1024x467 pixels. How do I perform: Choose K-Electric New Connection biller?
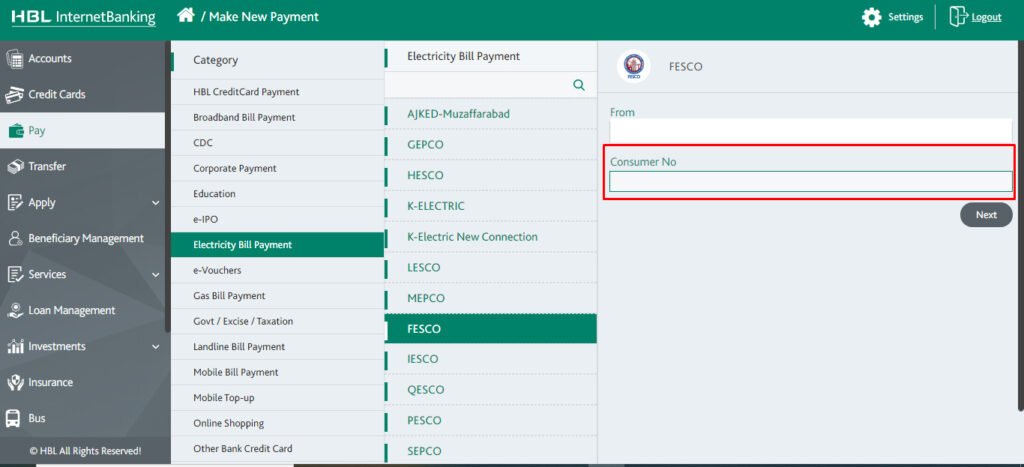pos(490,236)
